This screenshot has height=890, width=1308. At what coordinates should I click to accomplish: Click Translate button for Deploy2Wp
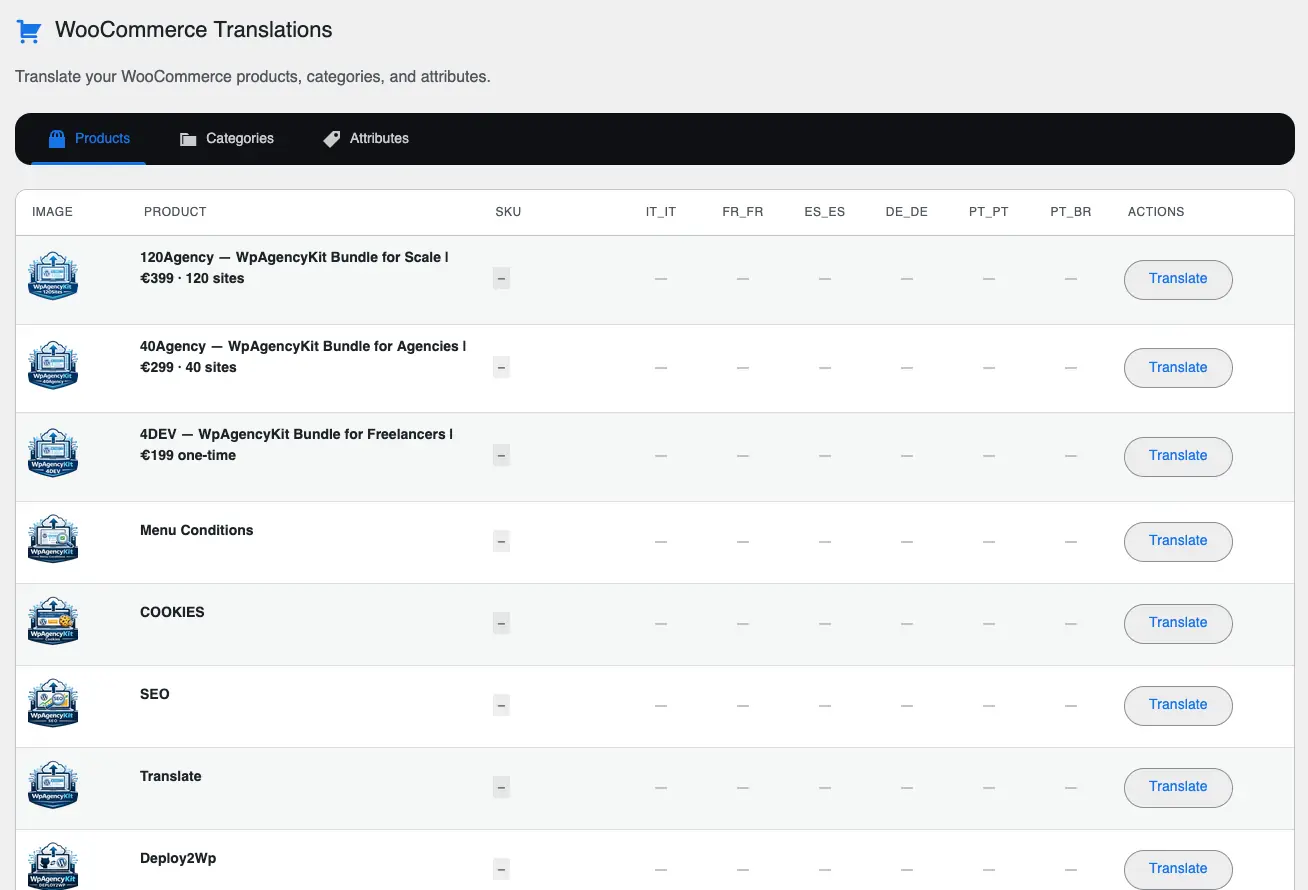(x=1178, y=869)
